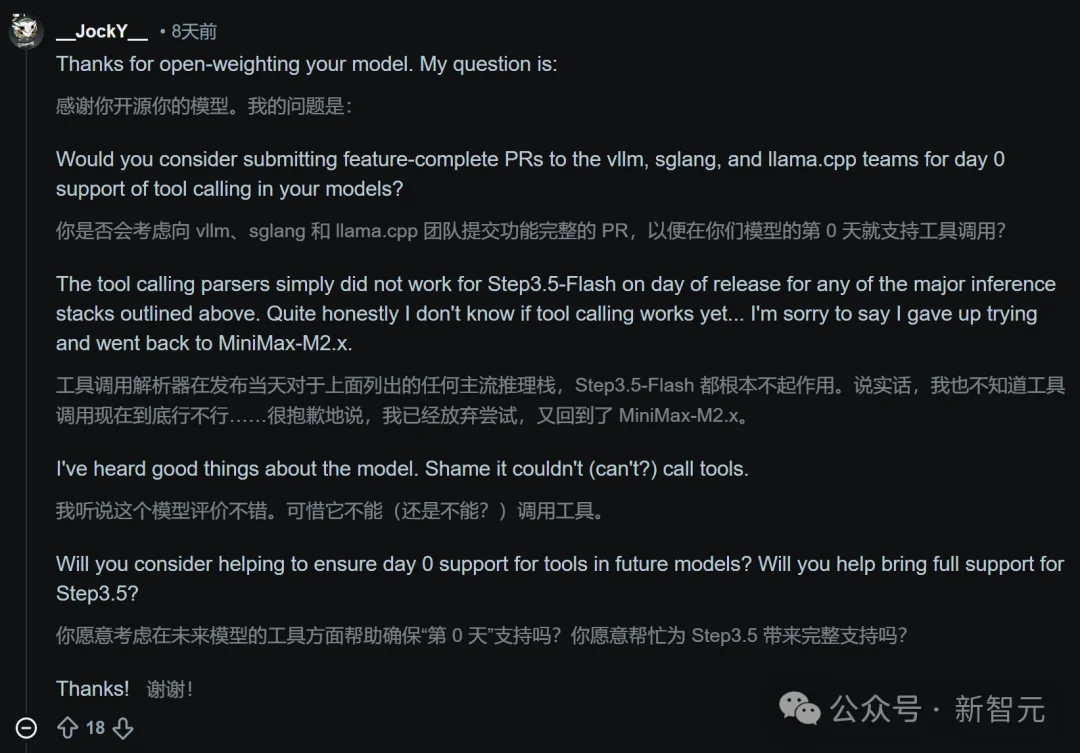Click the "新智元" watermark text
Viewport: 1080px width, 753px height.
[x=999, y=709]
